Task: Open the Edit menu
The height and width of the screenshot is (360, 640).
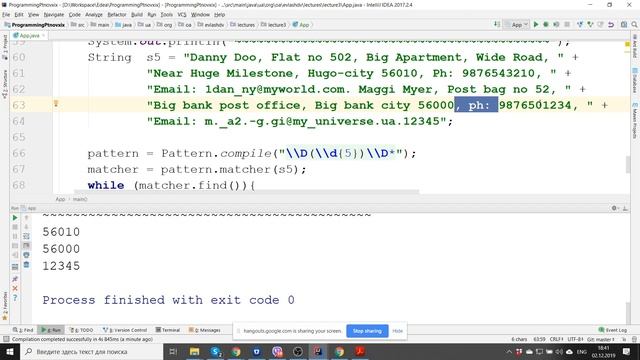Action: 19,15
